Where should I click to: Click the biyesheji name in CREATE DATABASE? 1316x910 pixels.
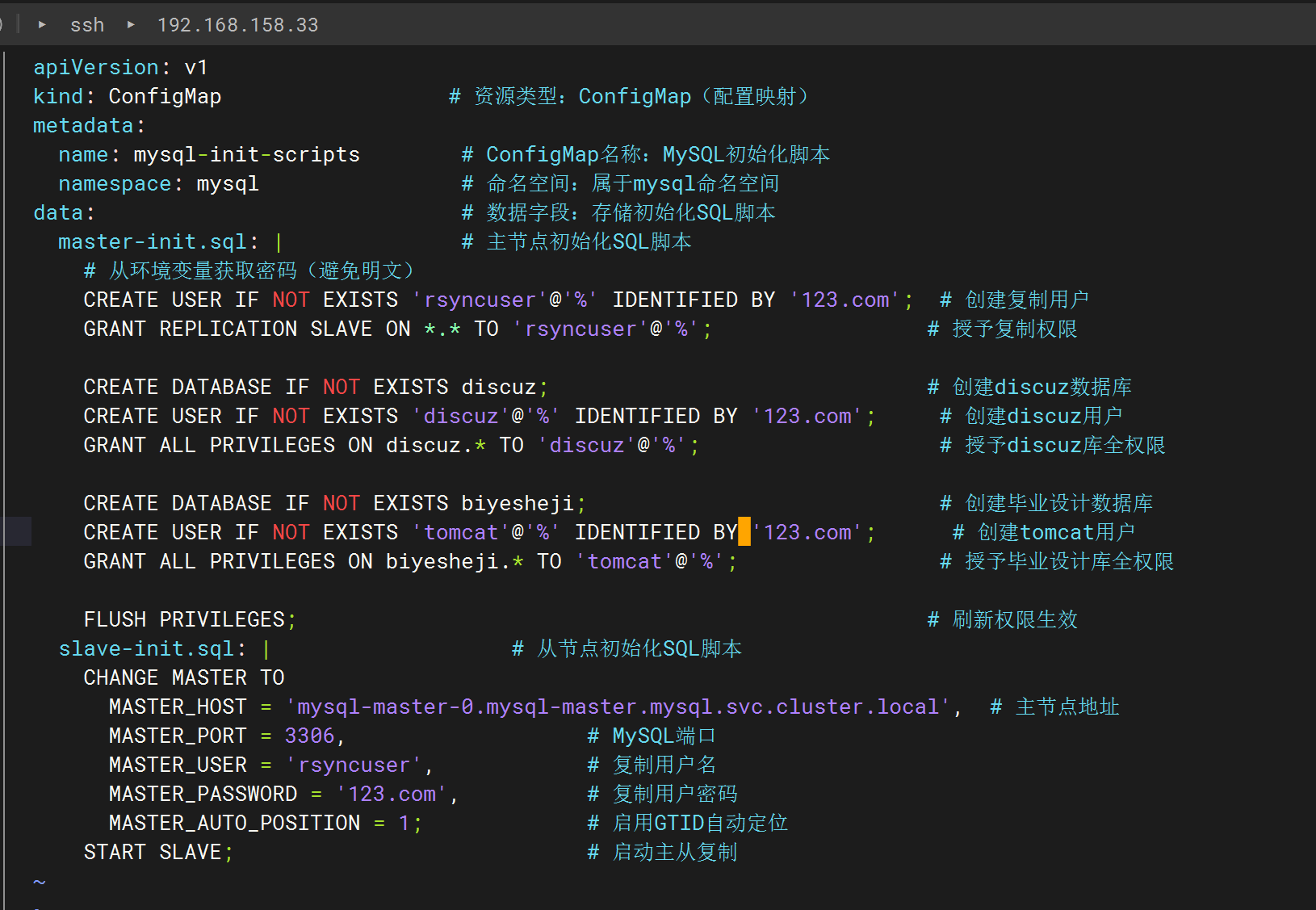518,503
